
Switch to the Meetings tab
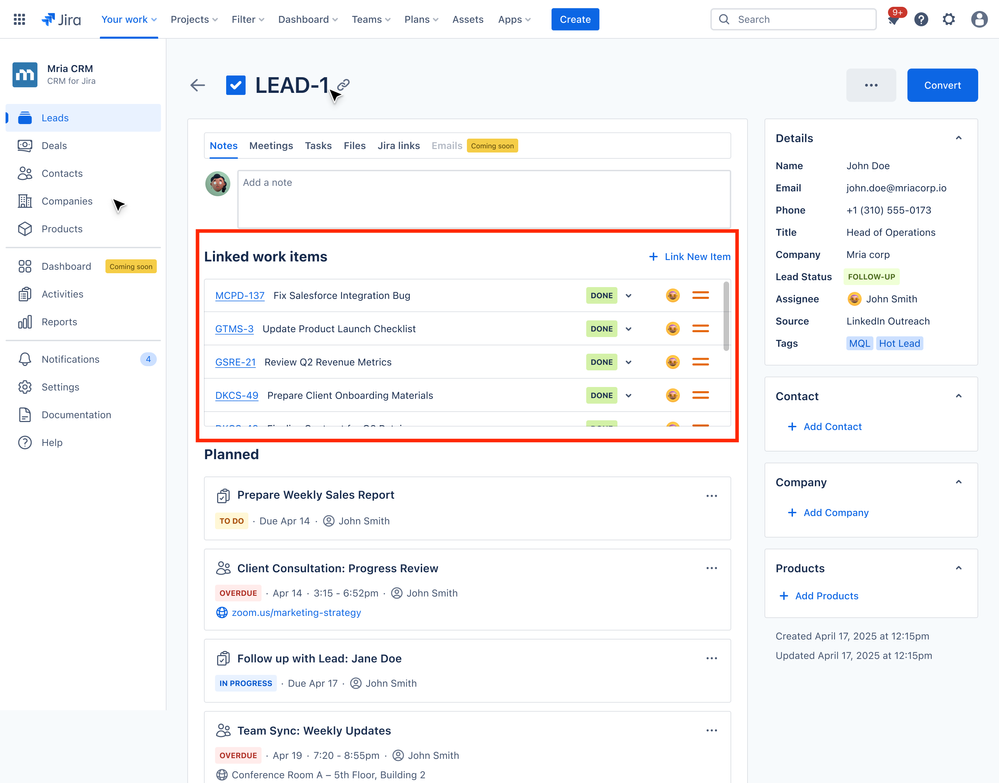(270, 145)
